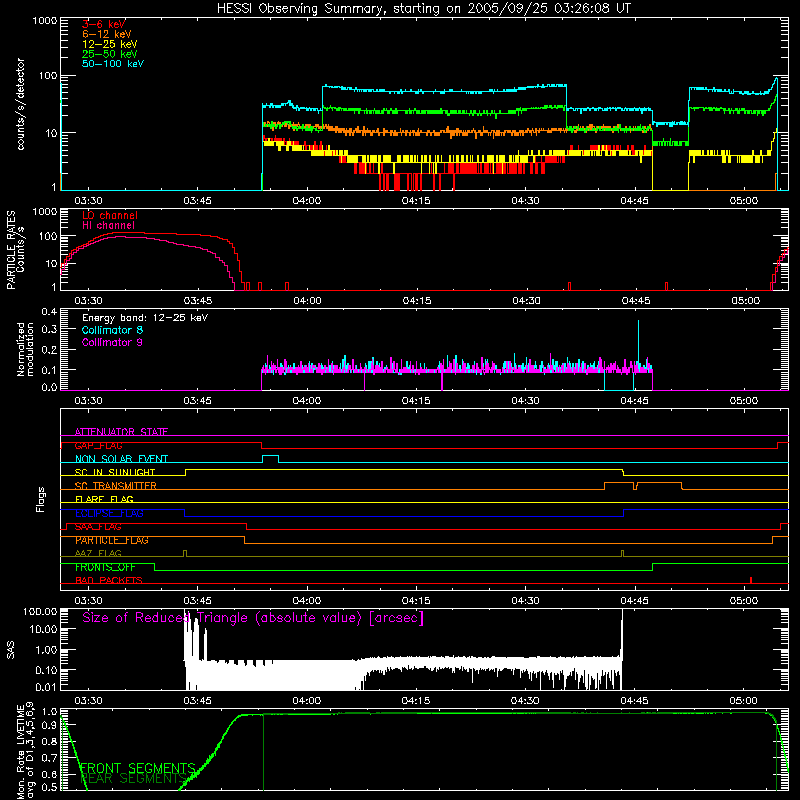The height and width of the screenshot is (800, 800).
Task: Click the 0.2 value on the modulation axis
Action: (49, 350)
